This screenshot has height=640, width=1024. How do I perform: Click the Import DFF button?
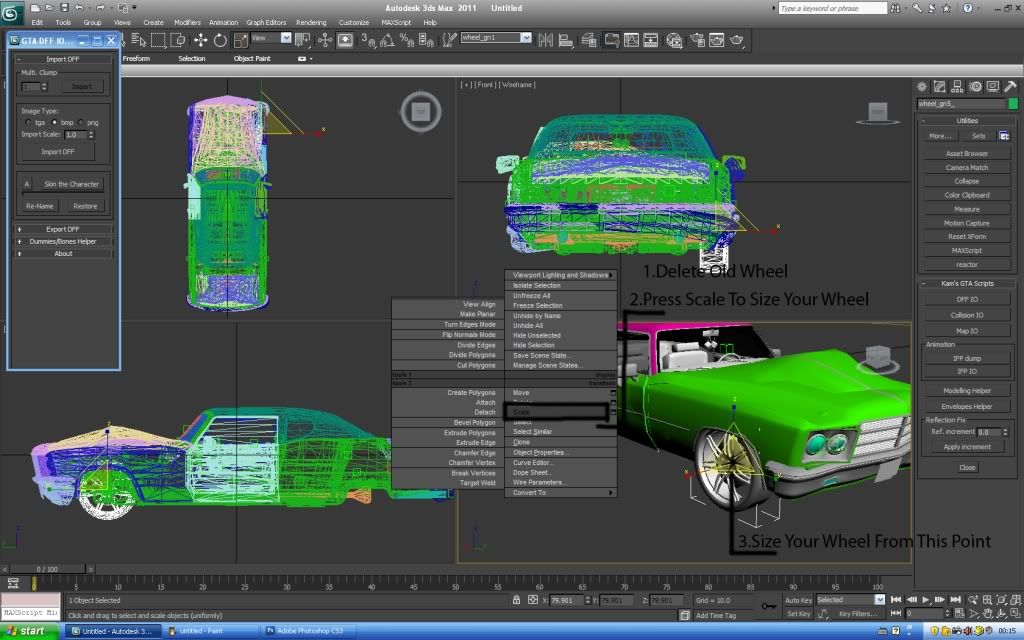point(58,152)
